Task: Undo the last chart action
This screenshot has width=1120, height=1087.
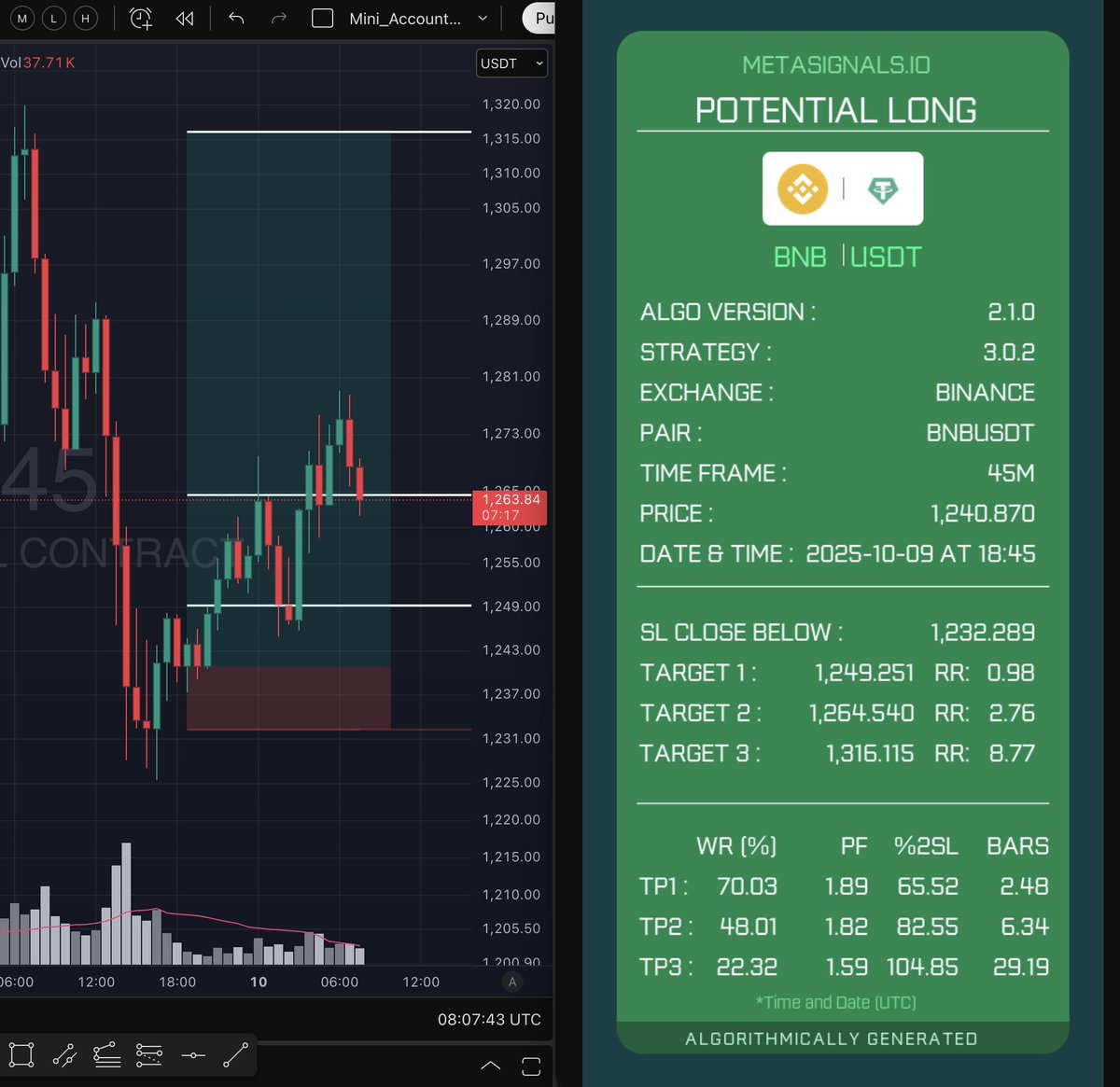Action: 236,18
